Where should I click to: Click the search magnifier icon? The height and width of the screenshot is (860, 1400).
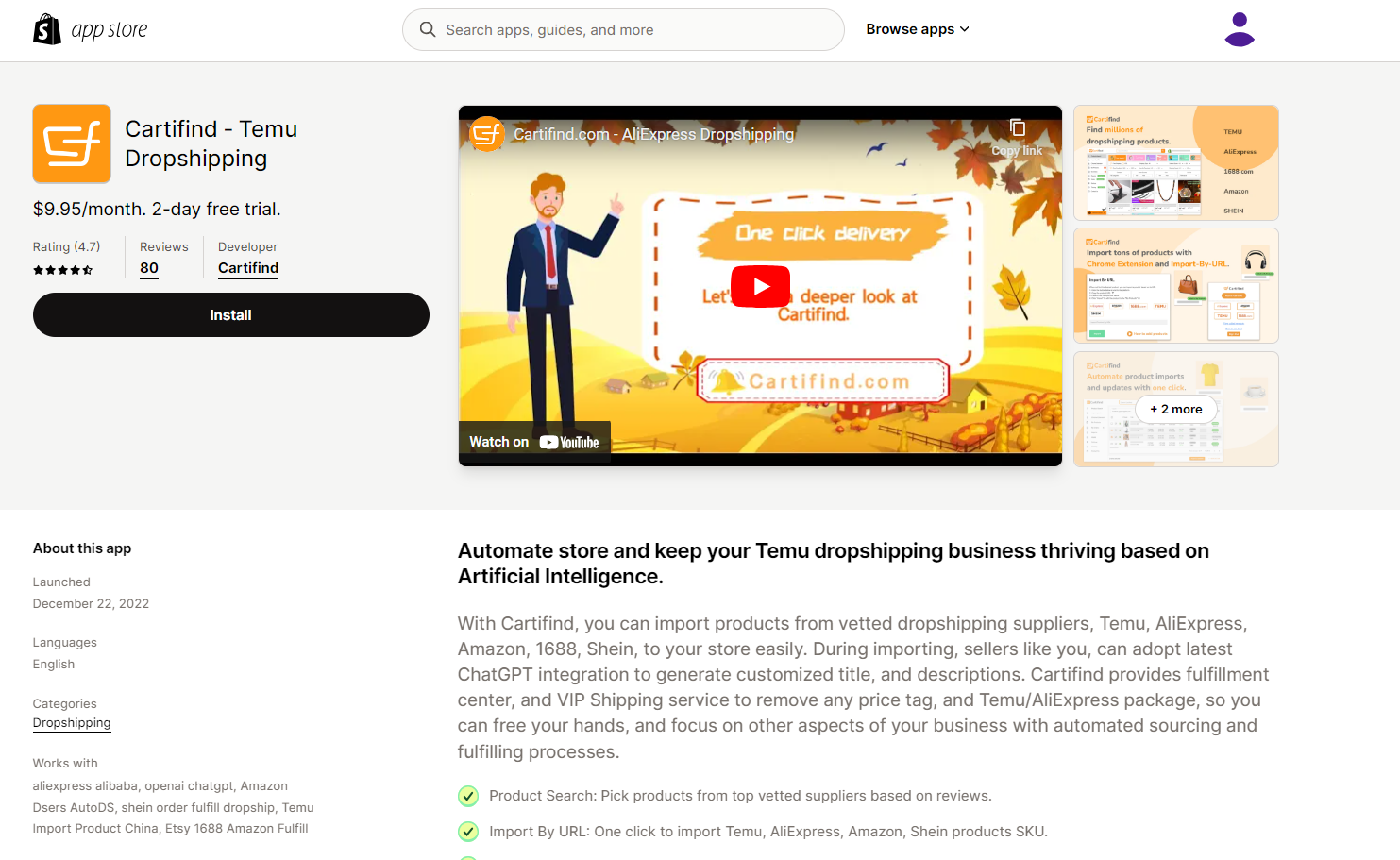[428, 29]
